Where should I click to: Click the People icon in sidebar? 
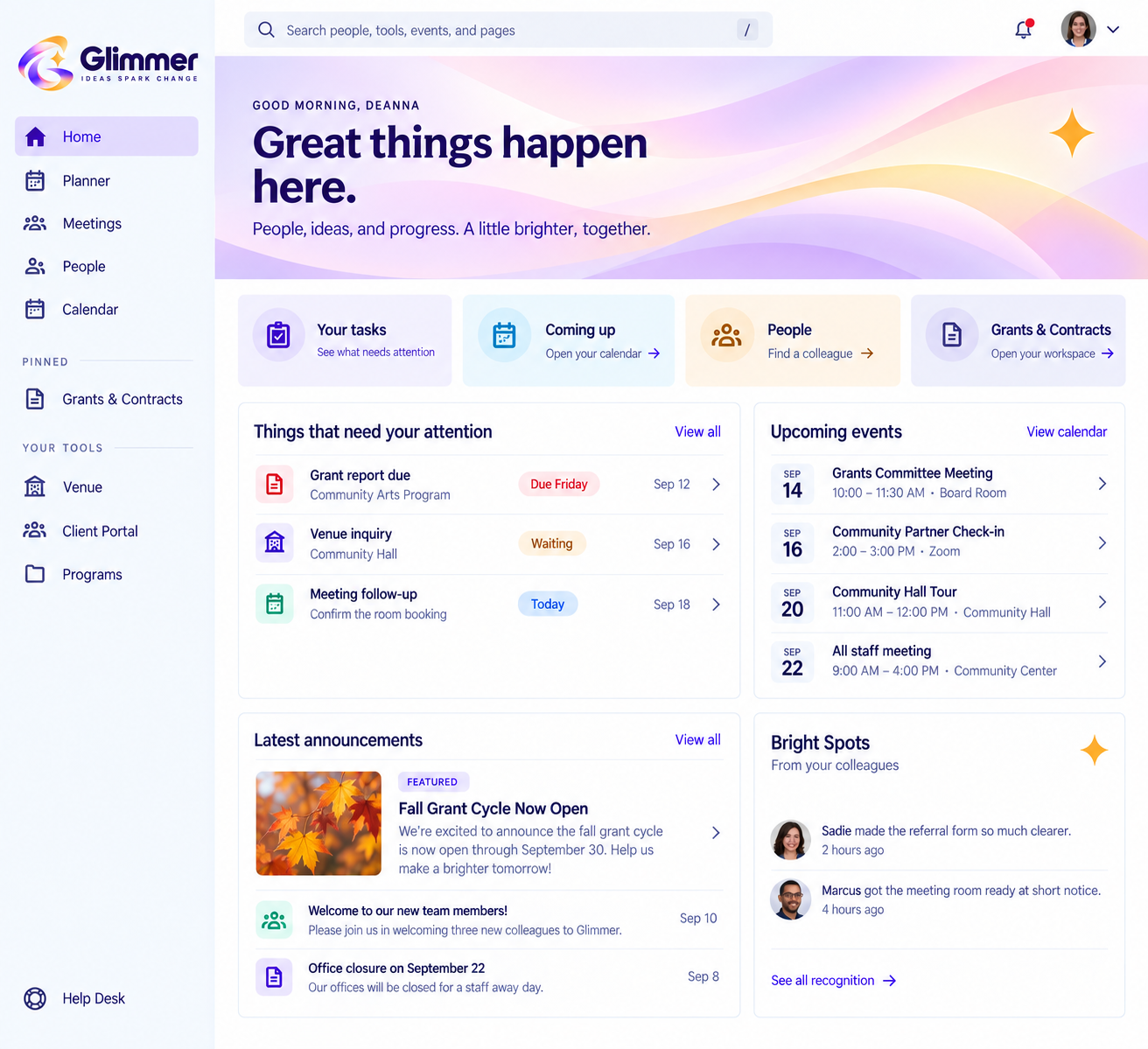pos(35,267)
